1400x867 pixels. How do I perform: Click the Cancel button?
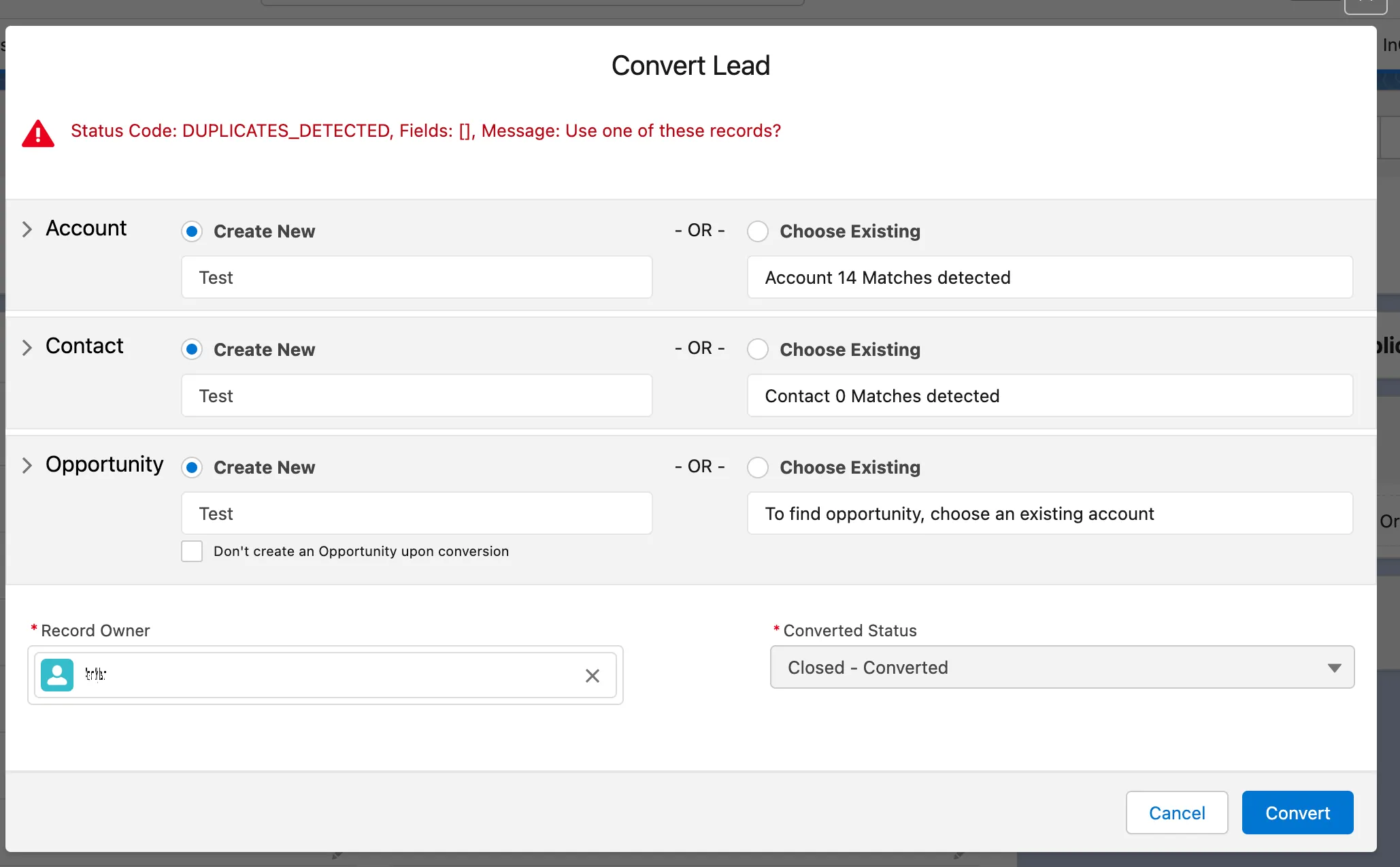pos(1176,813)
